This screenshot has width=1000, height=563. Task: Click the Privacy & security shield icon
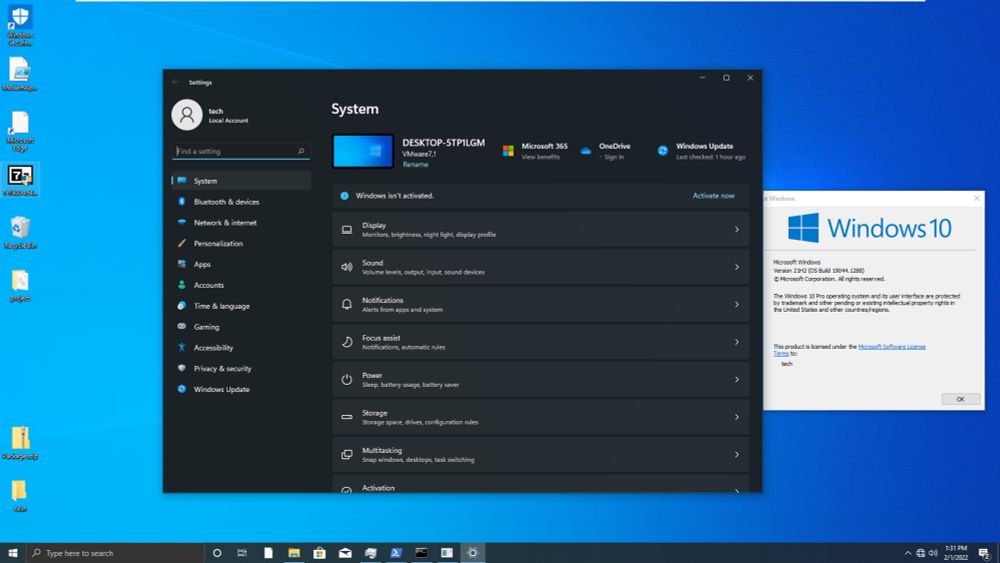point(182,368)
